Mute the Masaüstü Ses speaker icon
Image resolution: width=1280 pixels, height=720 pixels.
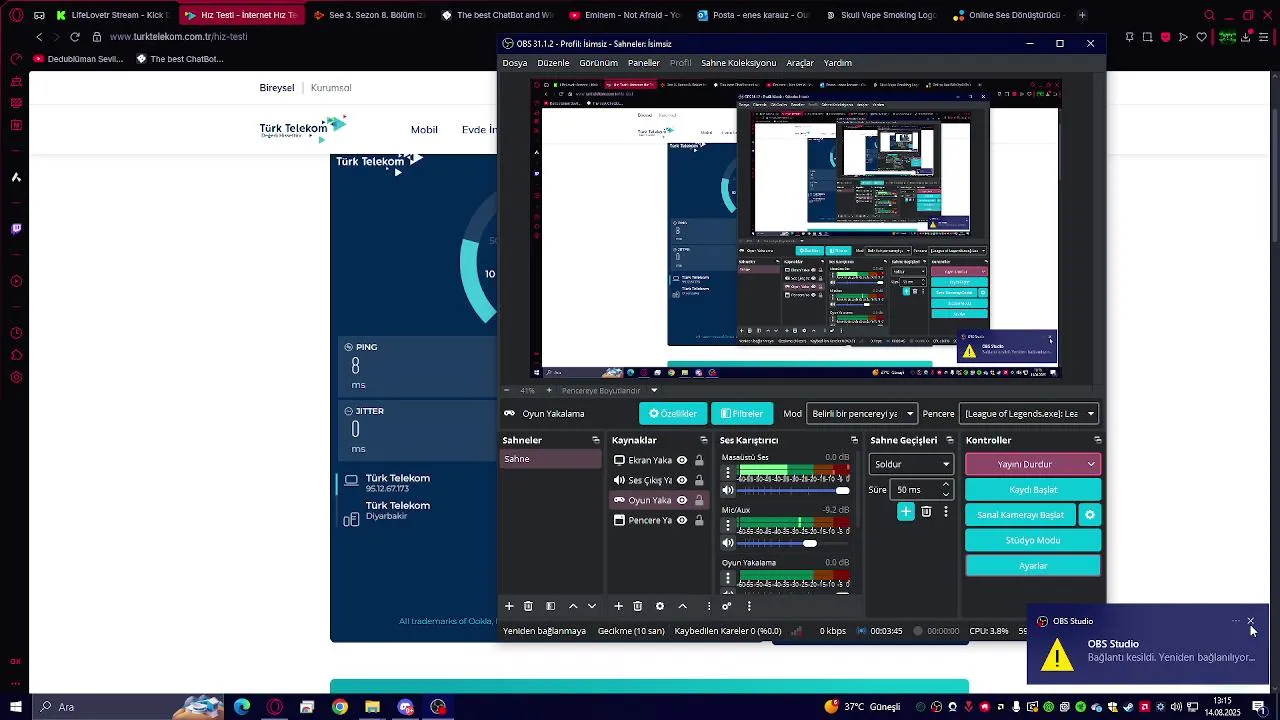728,490
